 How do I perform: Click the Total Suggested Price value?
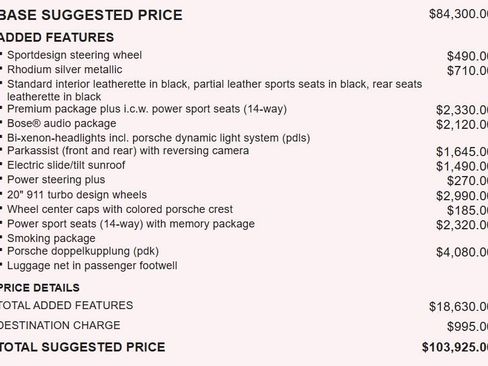click(455, 347)
